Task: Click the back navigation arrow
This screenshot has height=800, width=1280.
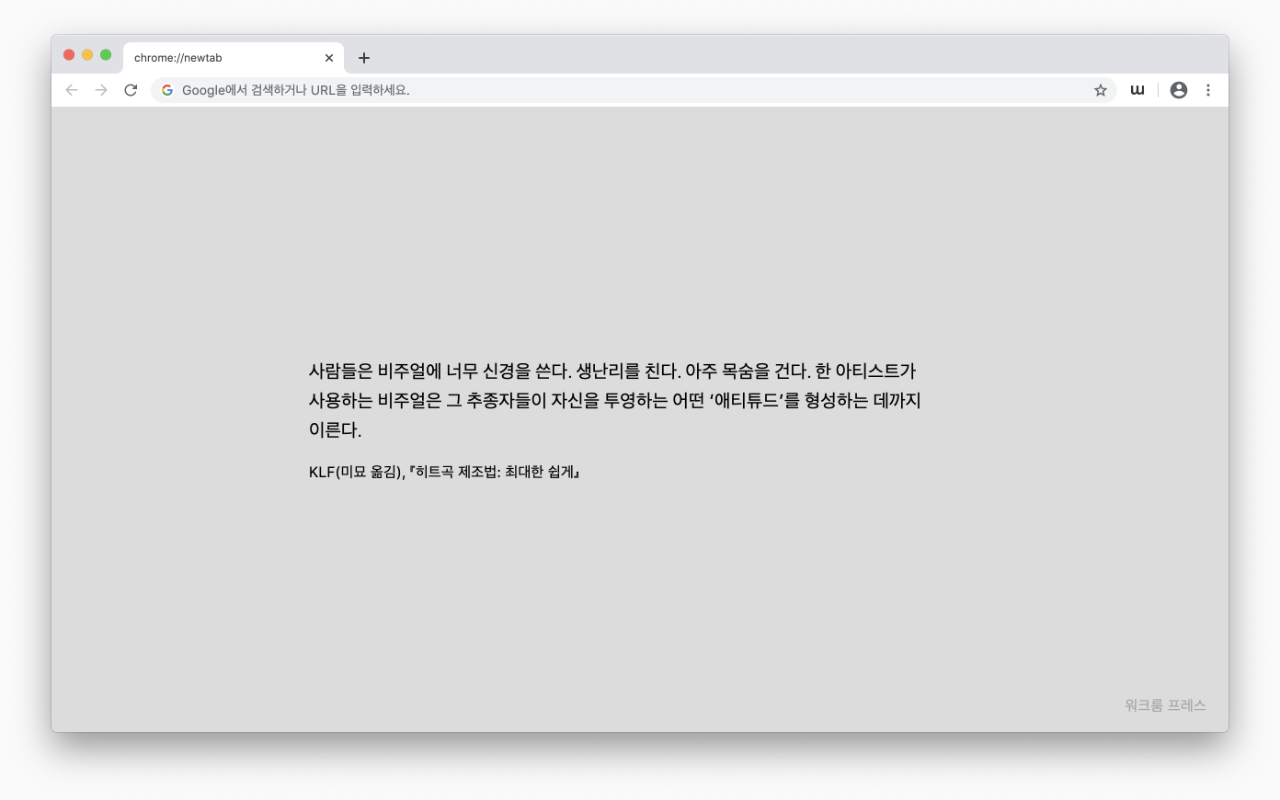Action: [x=71, y=89]
